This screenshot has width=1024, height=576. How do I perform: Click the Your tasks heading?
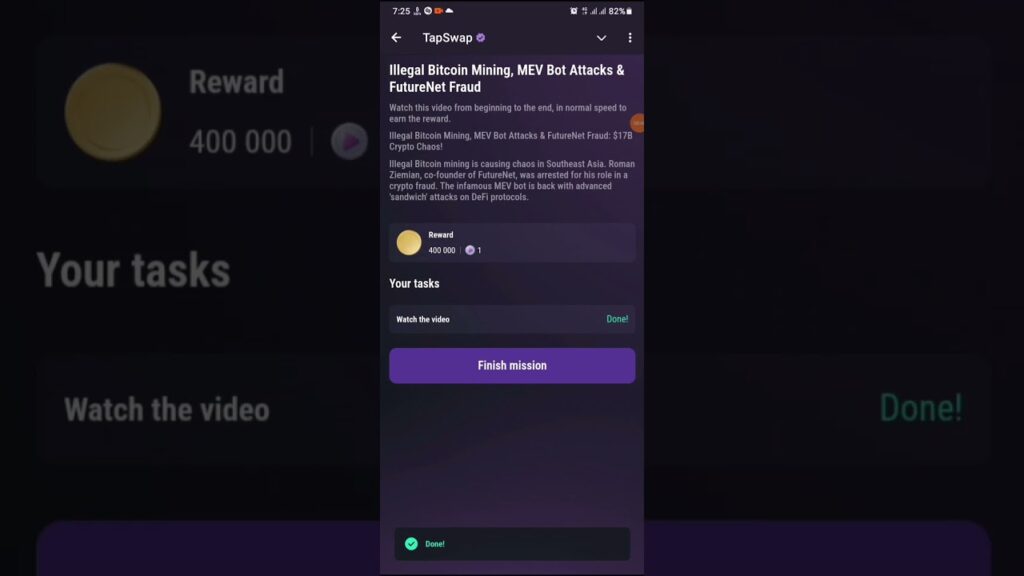tap(415, 283)
